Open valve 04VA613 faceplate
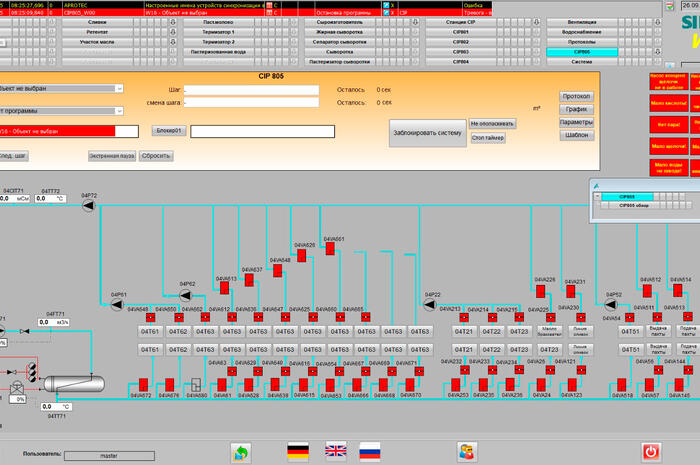Viewport: 700px width, 465px height. (225, 288)
